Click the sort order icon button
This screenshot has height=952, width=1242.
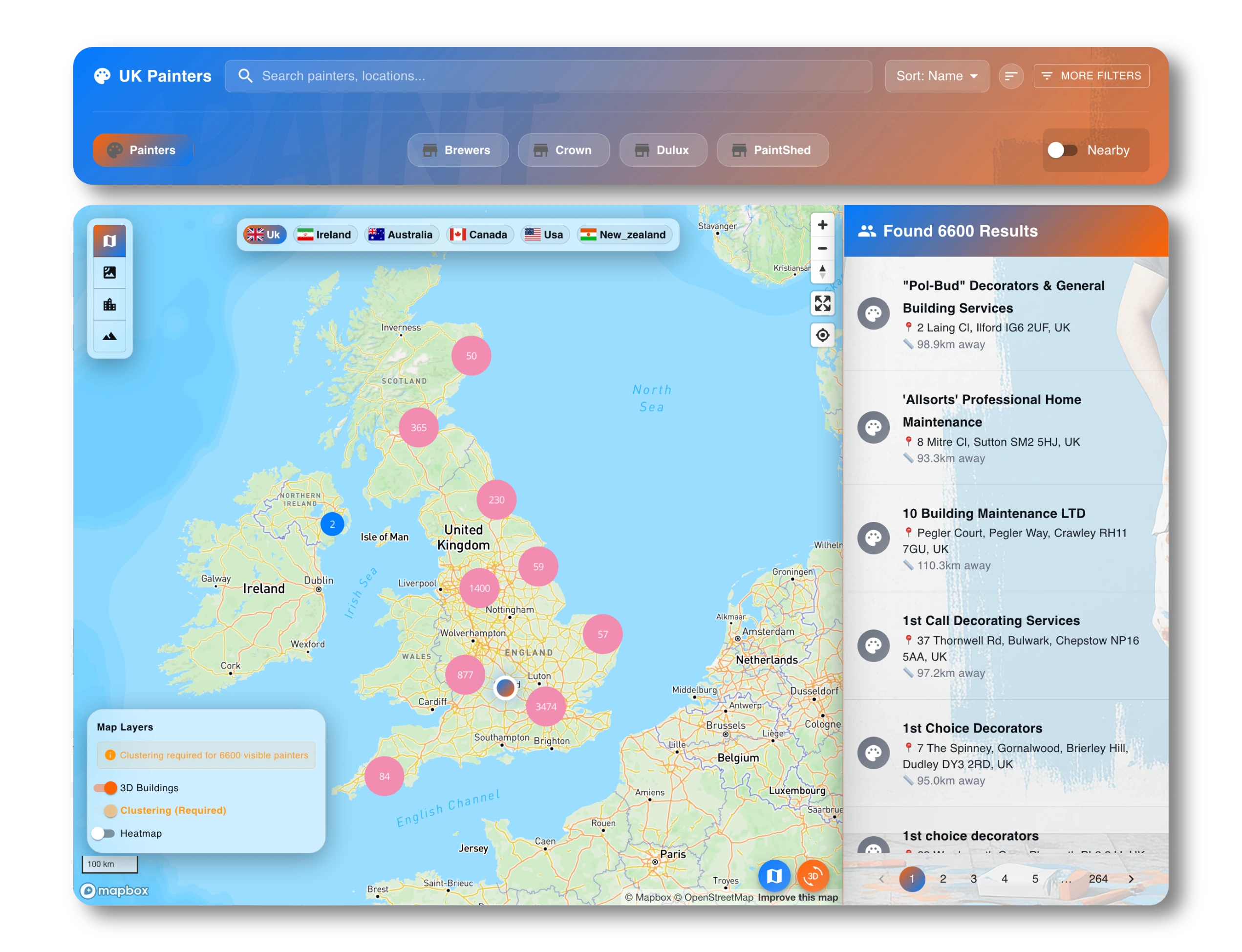point(1011,76)
